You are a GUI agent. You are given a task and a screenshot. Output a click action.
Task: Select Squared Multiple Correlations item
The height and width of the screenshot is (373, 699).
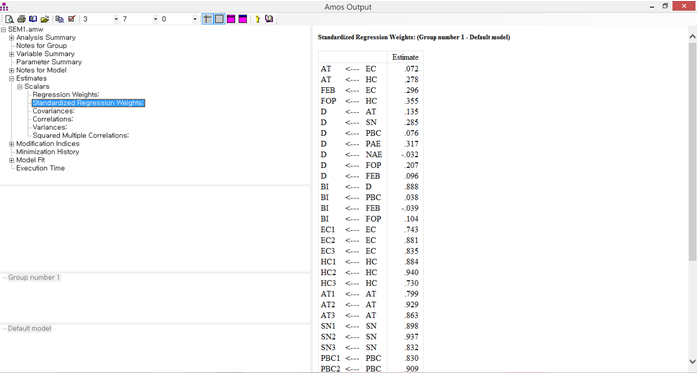81,135
